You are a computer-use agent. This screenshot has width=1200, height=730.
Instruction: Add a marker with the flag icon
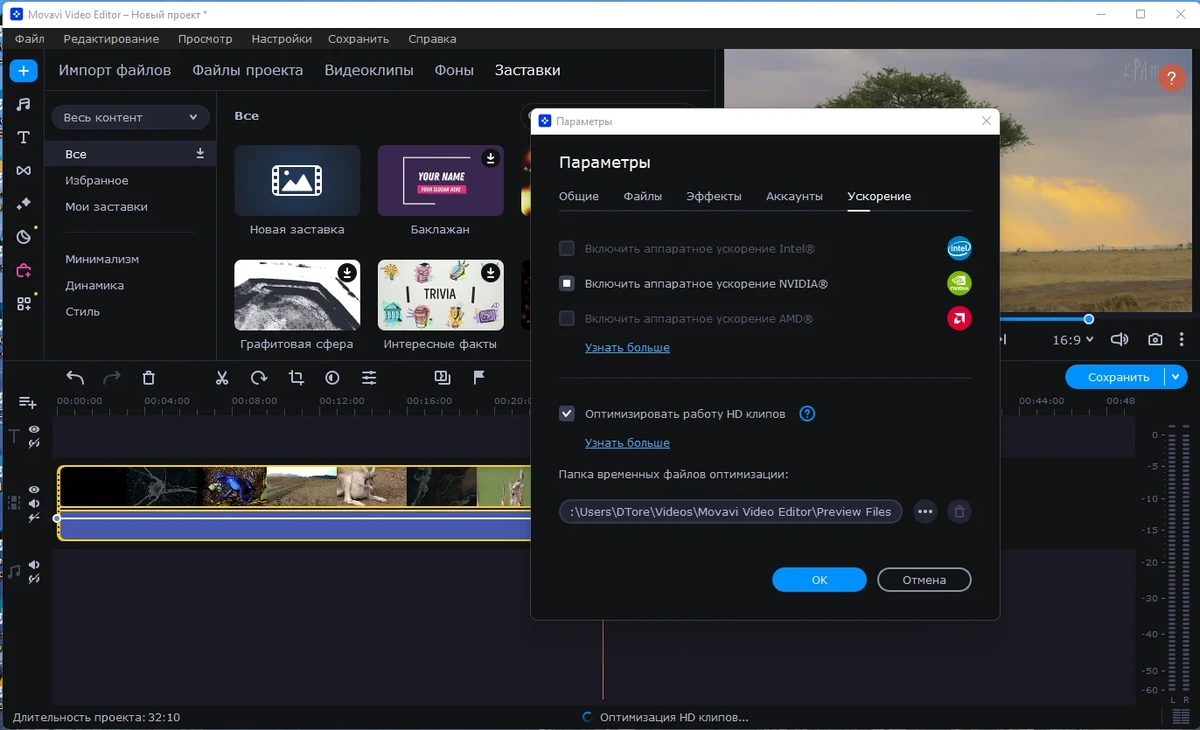click(479, 377)
